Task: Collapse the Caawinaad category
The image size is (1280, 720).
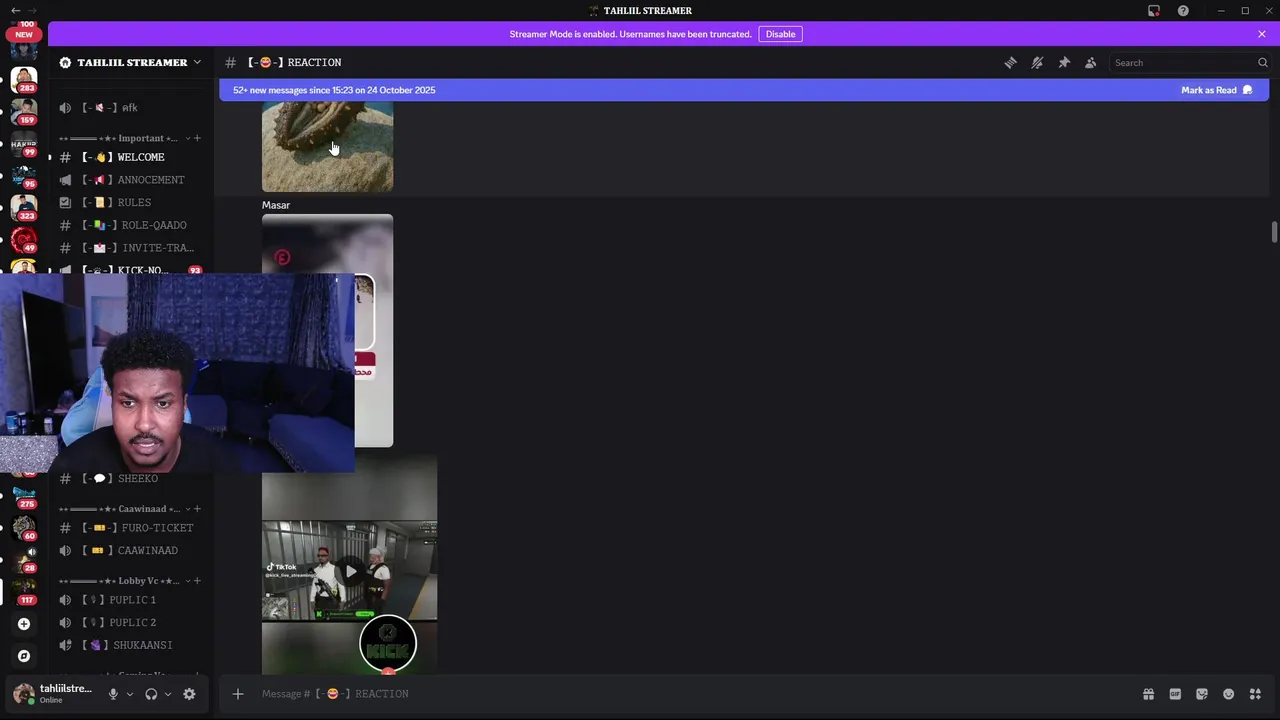Action: coord(125,509)
